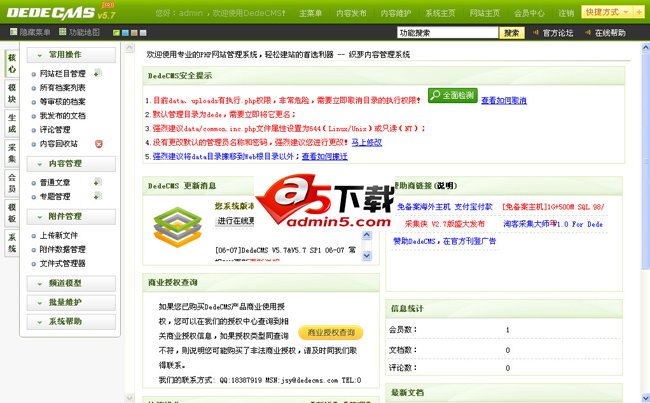
Task: Switch to the 模板 side tab
Action: pos(12,213)
